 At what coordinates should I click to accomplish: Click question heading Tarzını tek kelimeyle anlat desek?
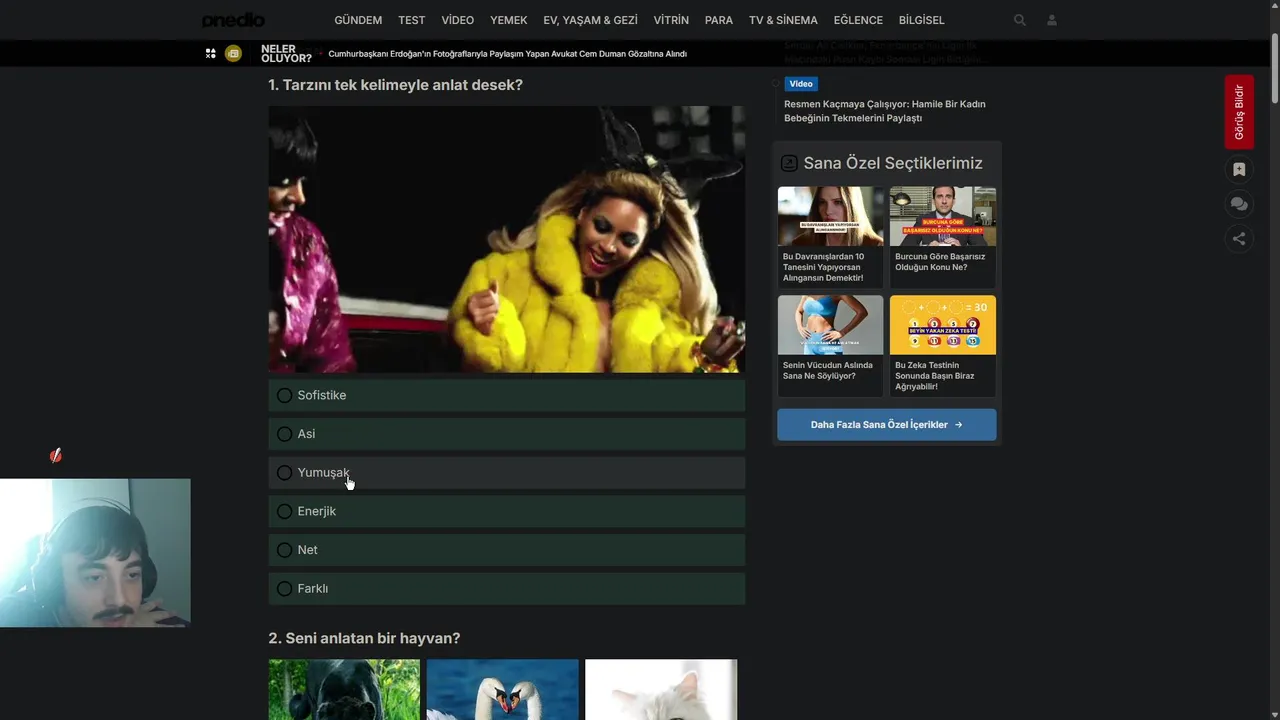395,85
